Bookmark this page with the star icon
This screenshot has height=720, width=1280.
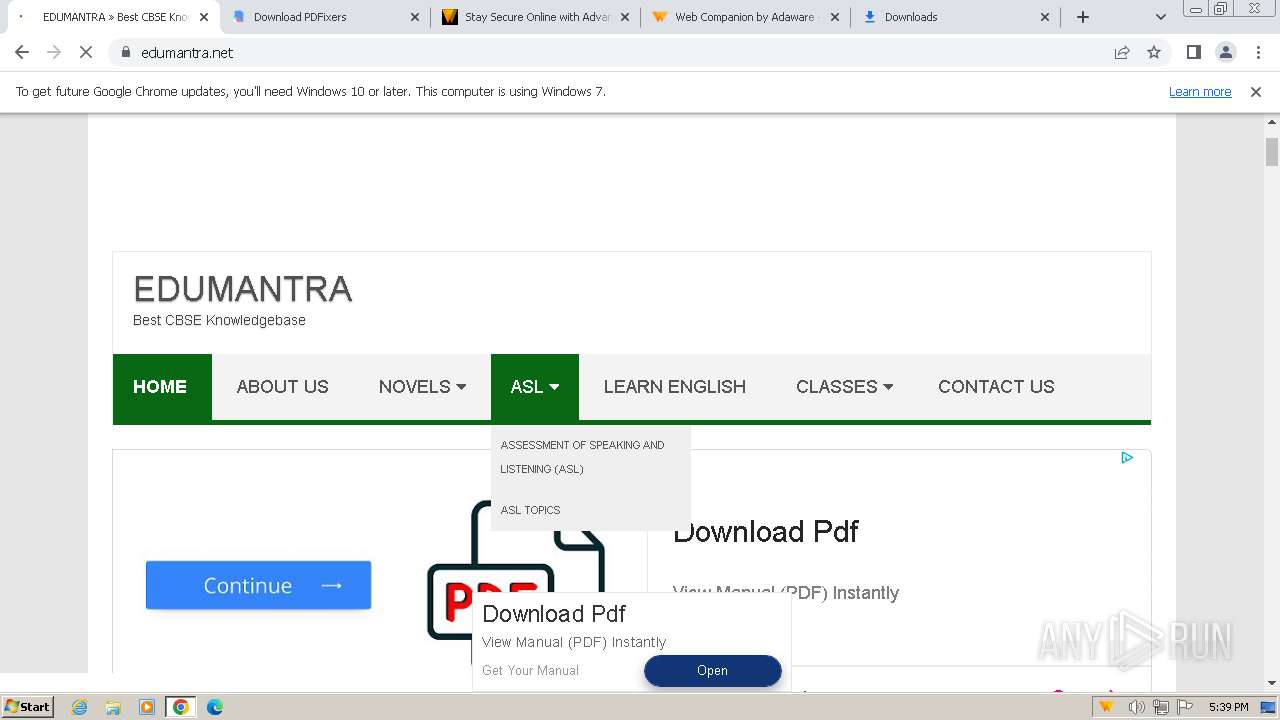pyautogui.click(x=1154, y=52)
